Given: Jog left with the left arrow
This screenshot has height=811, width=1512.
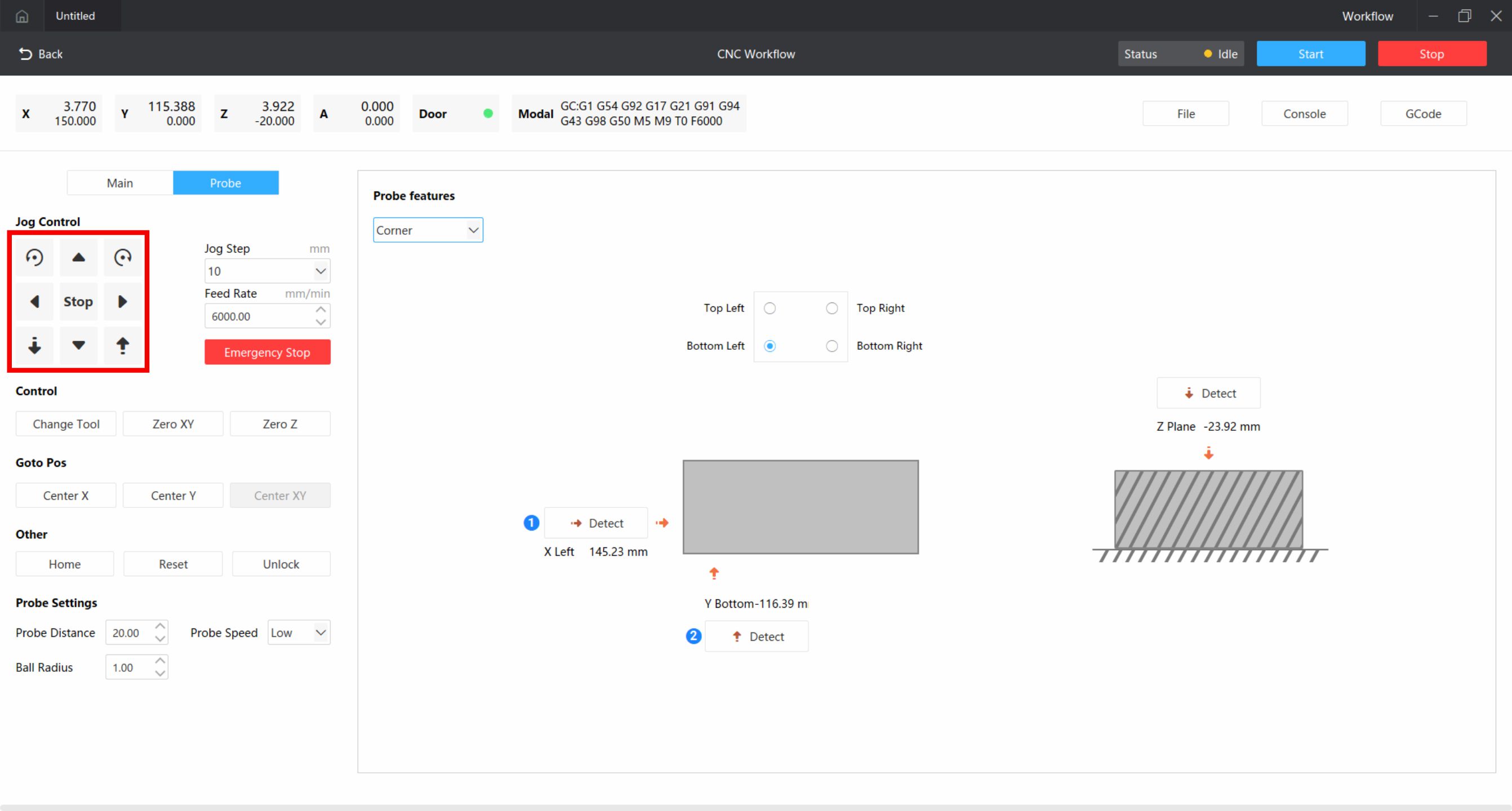Looking at the screenshot, I should tap(34, 301).
